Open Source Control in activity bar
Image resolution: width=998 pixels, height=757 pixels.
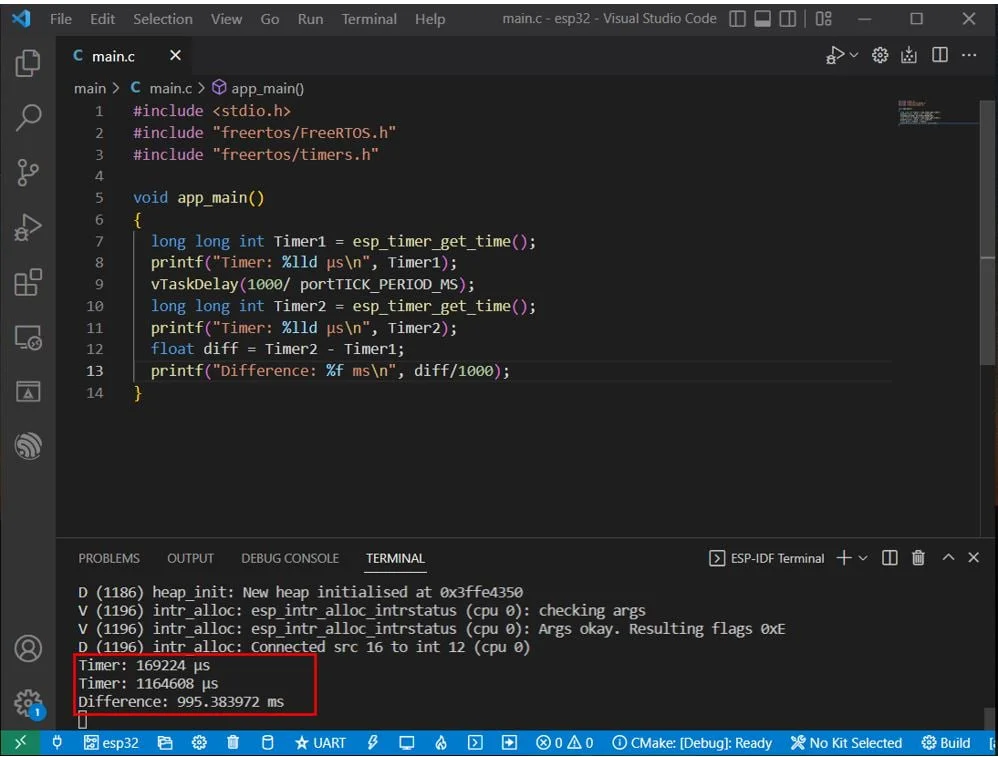pyautogui.click(x=28, y=172)
